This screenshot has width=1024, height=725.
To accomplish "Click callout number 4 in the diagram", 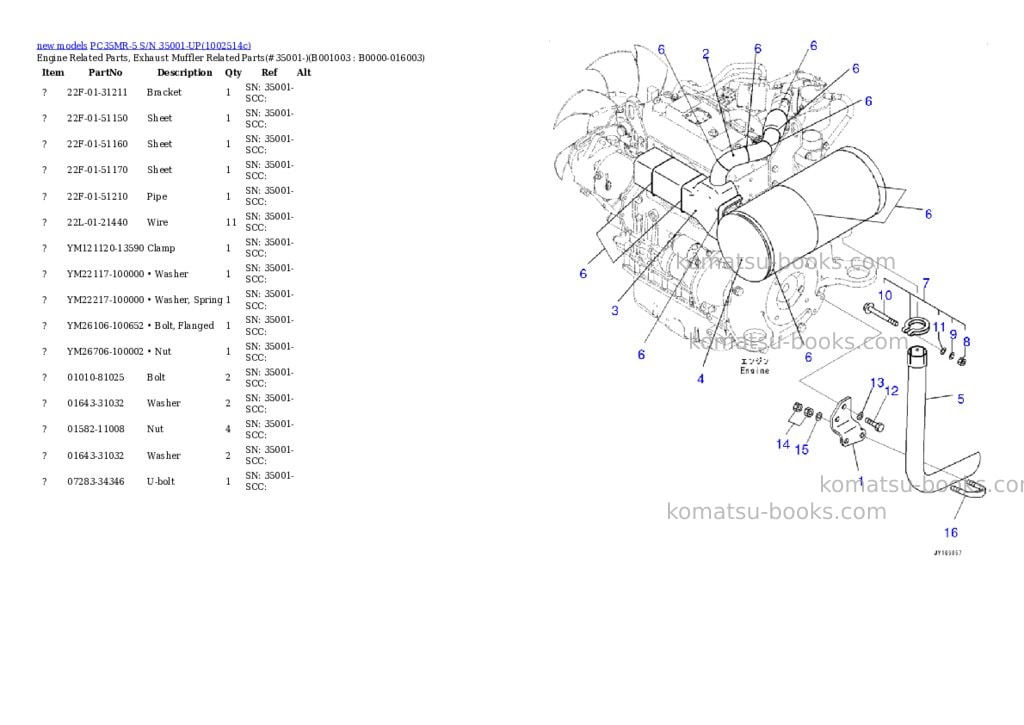I will [701, 379].
